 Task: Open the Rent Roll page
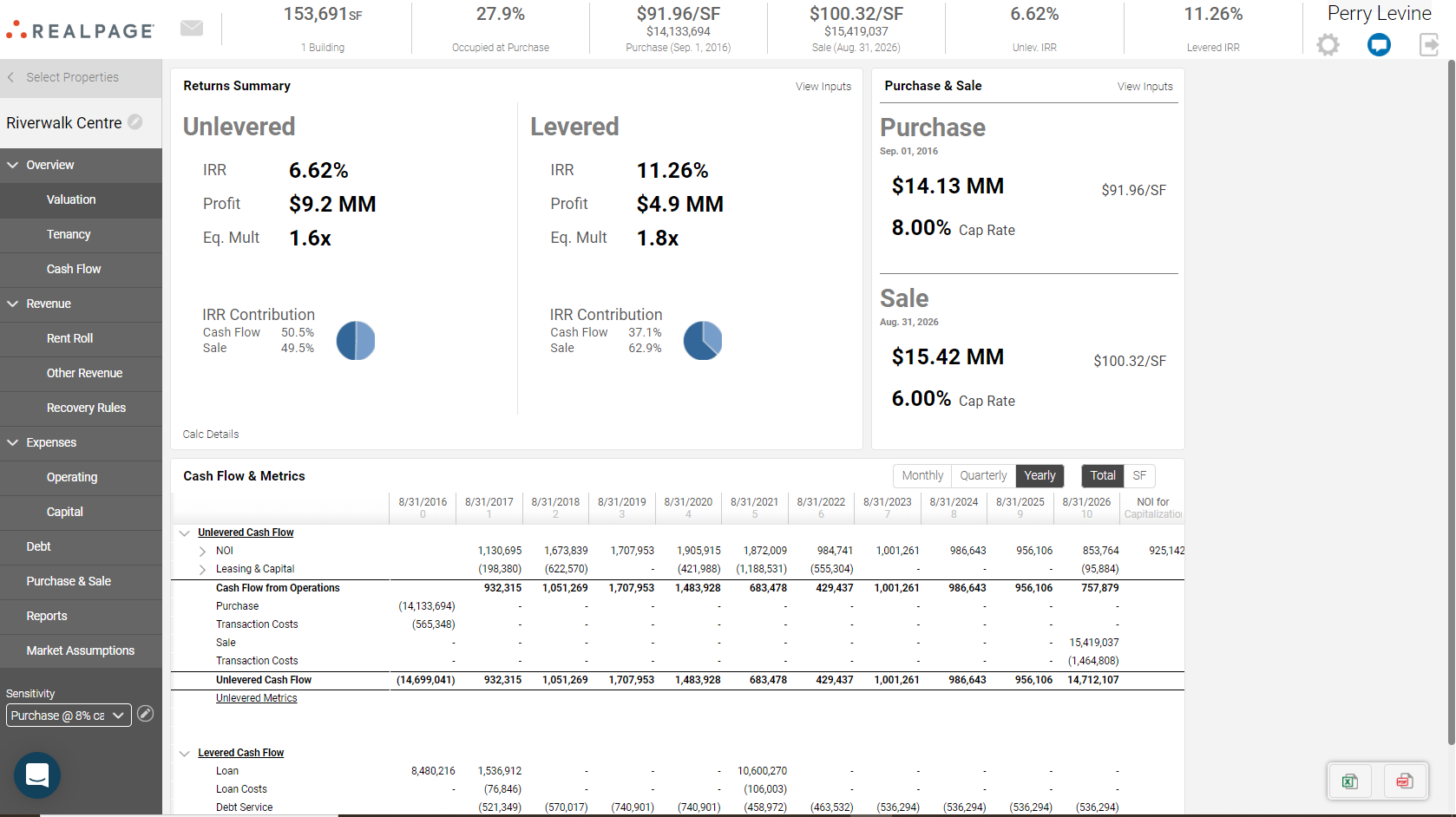tap(69, 338)
